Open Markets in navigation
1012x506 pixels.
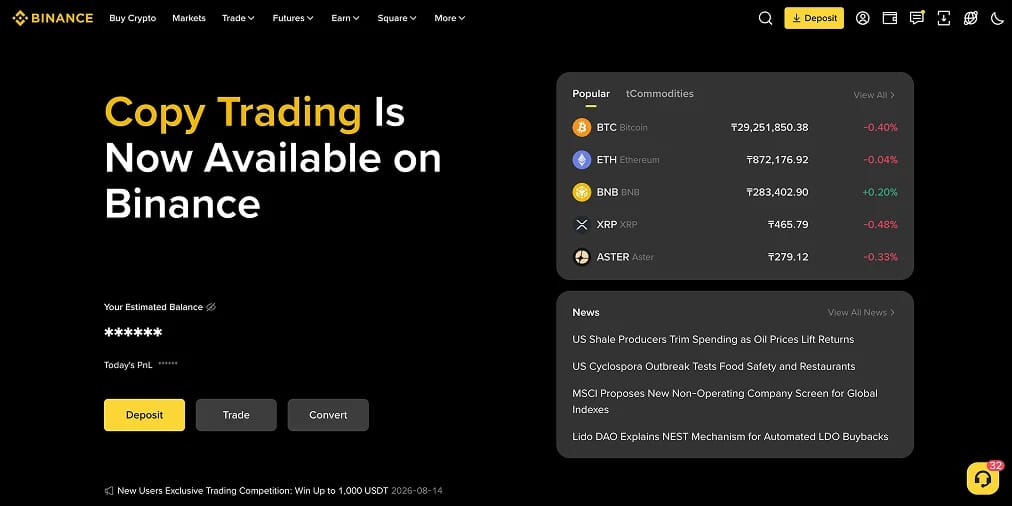[x=189, y=18]
